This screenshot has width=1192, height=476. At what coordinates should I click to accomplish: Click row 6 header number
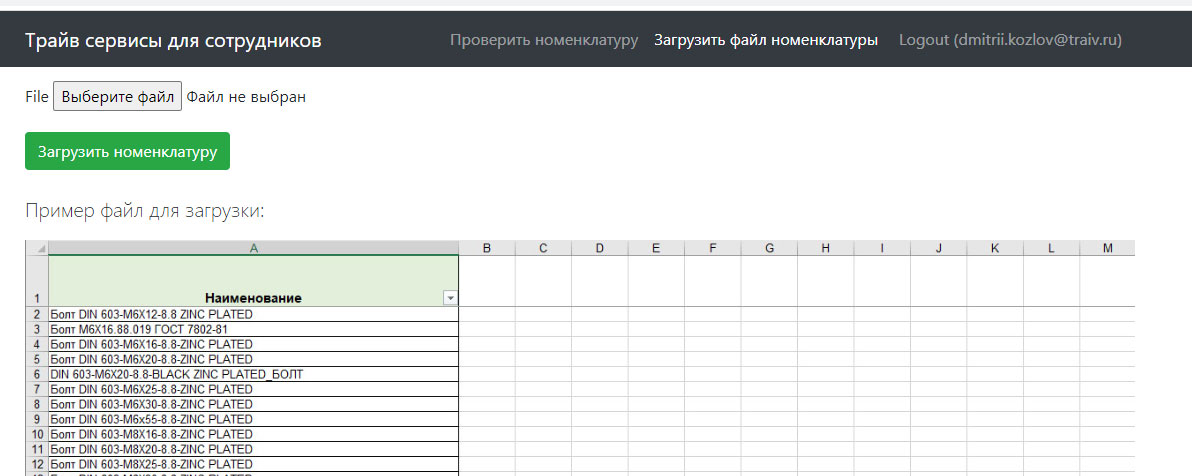(x=36, y=374)
